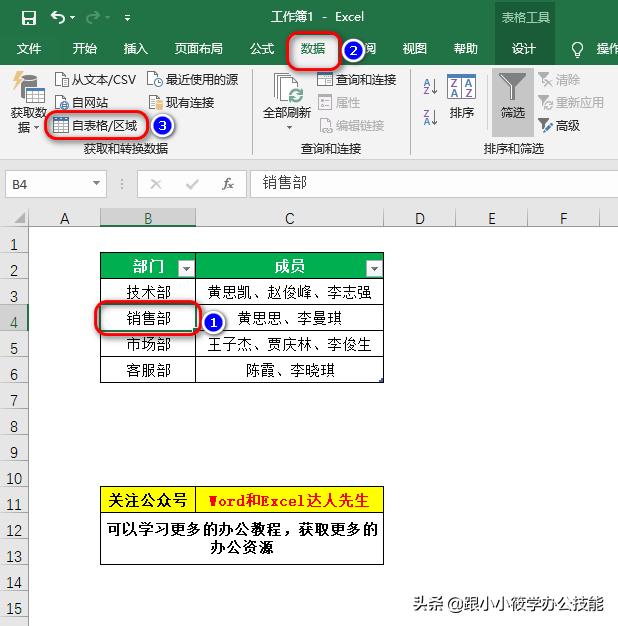Click the sort ascending A-Z icon
618x626 pixels.
coord(430,86)
